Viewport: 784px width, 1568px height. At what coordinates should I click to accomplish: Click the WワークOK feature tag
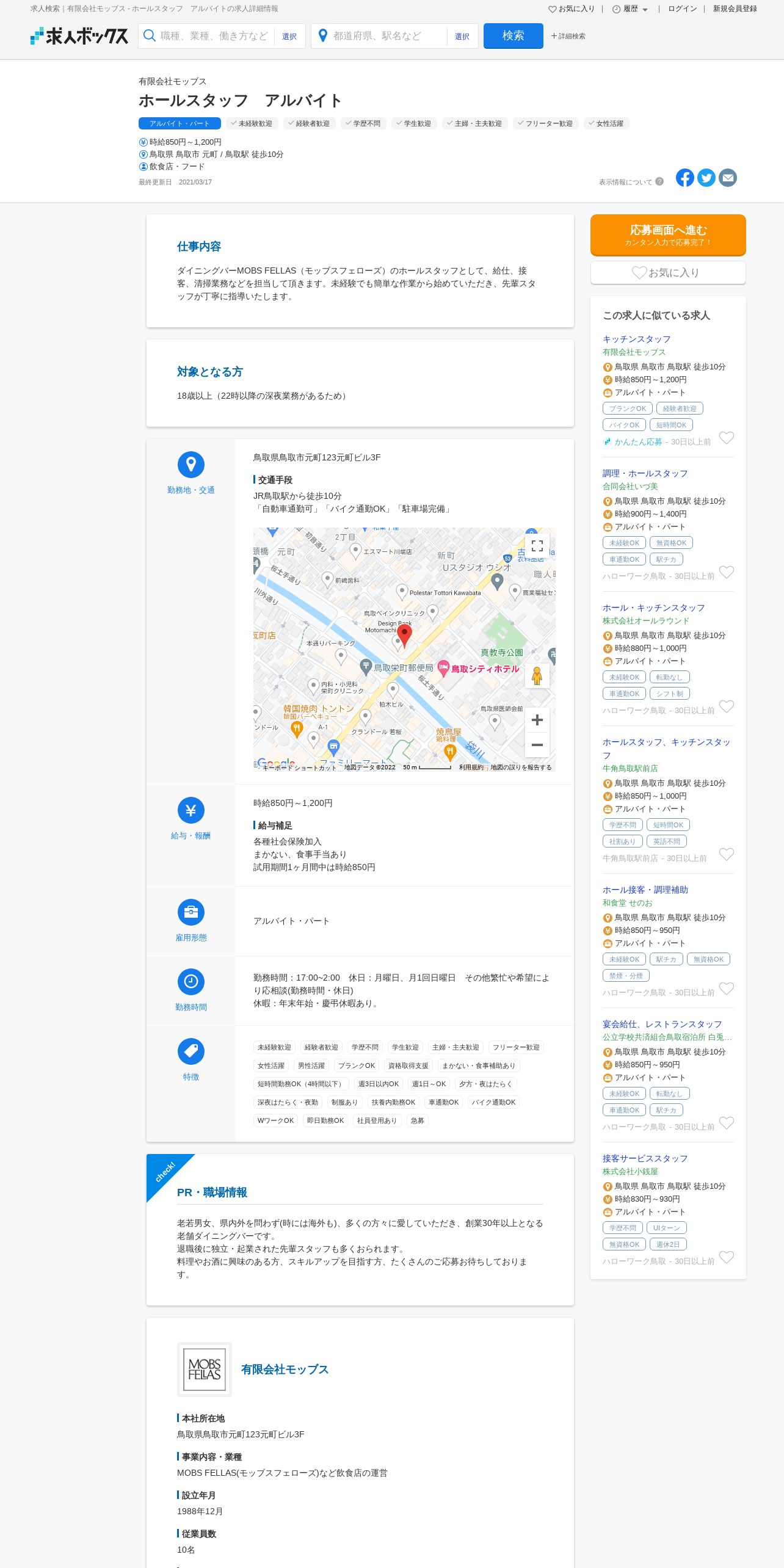pos(275,1120)
